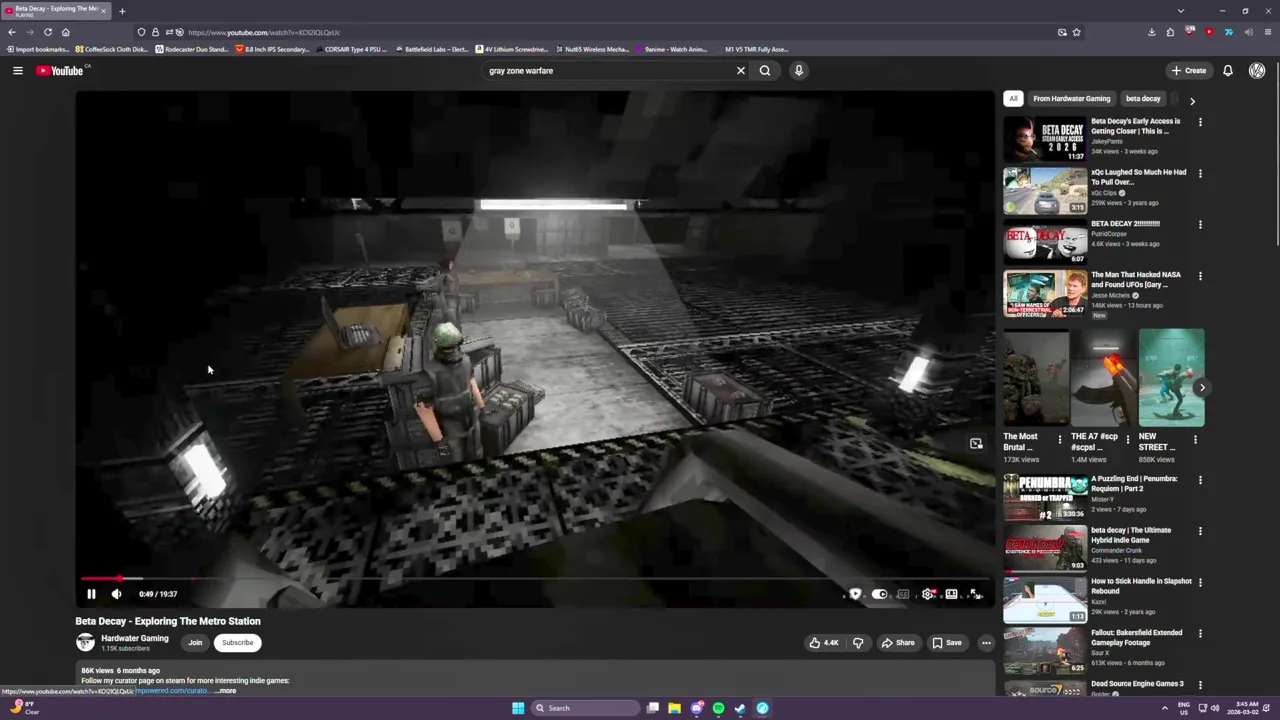Open options for 'BETA DECAY 2' video
This screenshot has width=1280, height=720.
coord(1200,225)
